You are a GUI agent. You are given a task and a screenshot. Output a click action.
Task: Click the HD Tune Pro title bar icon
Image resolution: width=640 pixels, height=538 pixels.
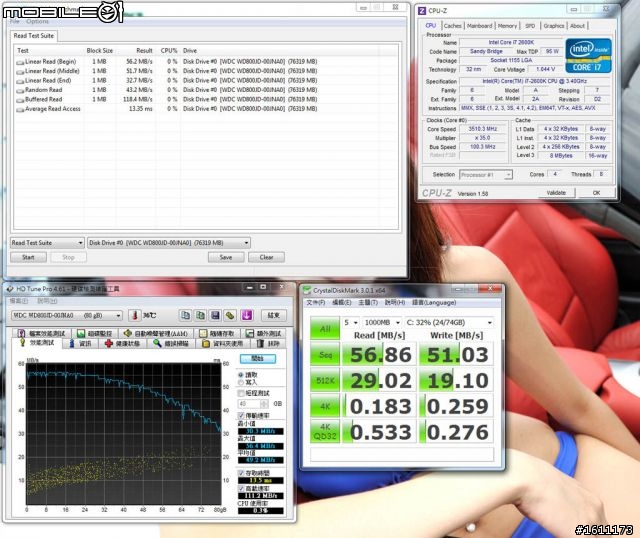(x=9, y=289)
